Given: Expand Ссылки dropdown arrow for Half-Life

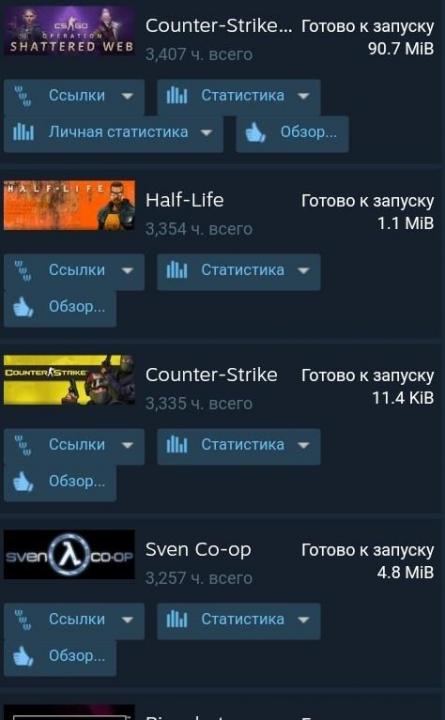Looking at the screenshot, I should point(127,271).
